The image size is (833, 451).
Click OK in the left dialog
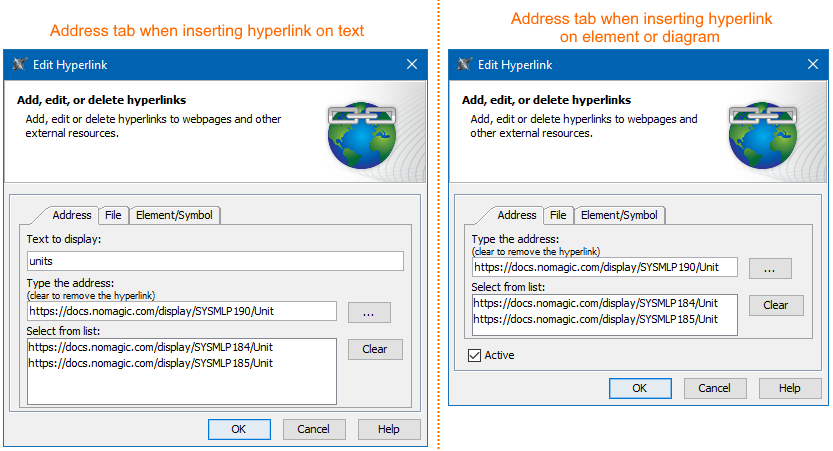[239, 429]
